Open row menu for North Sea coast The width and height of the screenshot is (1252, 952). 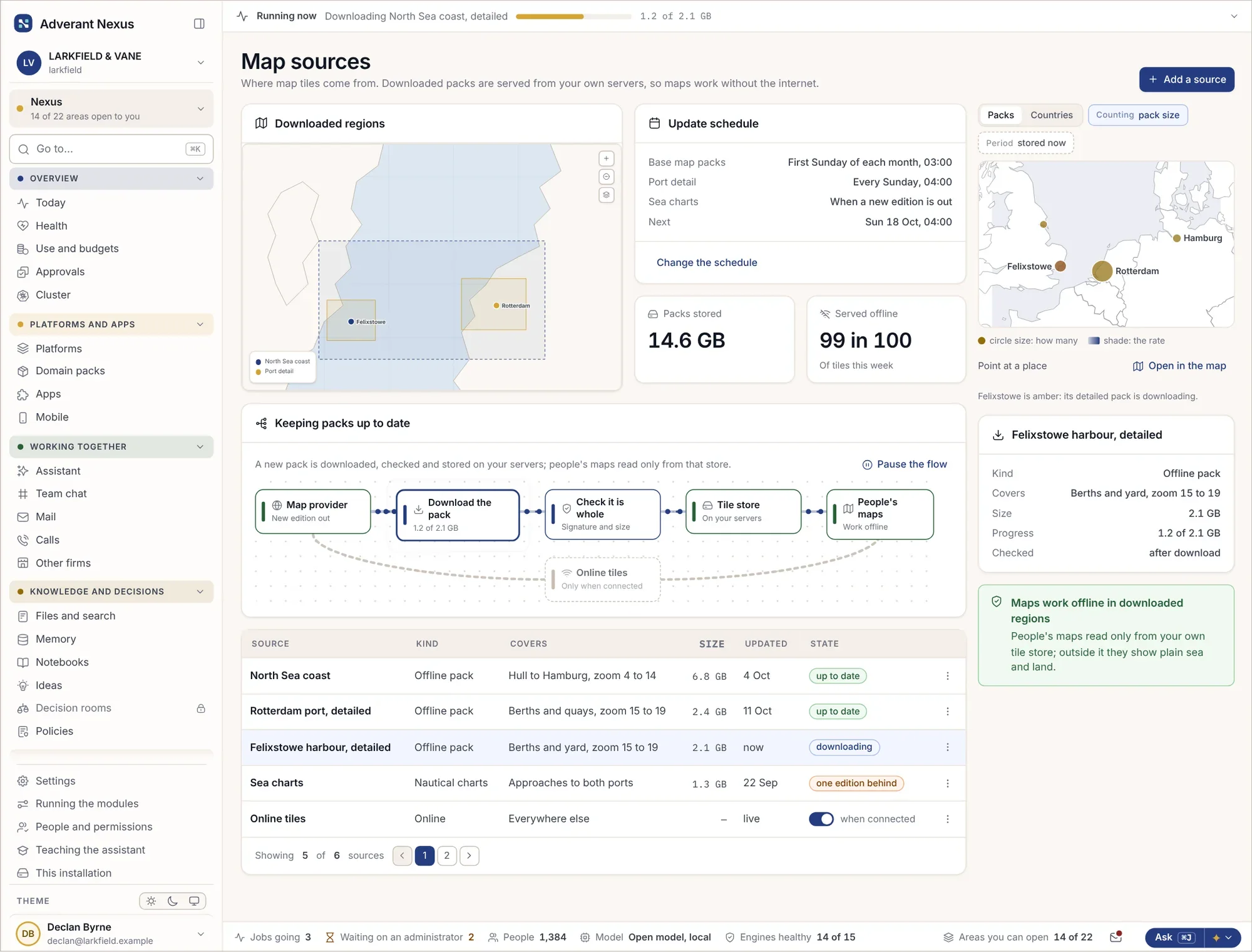947,676
